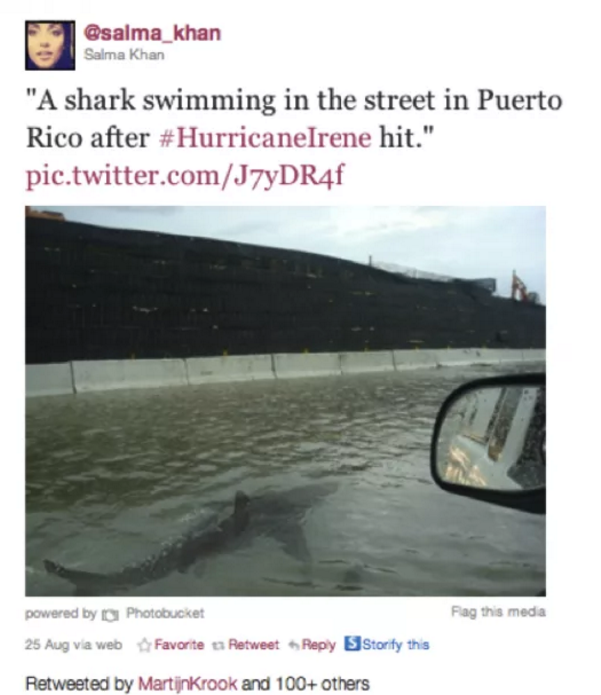Screen dimensions: 601x695
Task: Open the #HurricaneIrene hashtag
Action: pyautogui.click(x=265, y=137)
